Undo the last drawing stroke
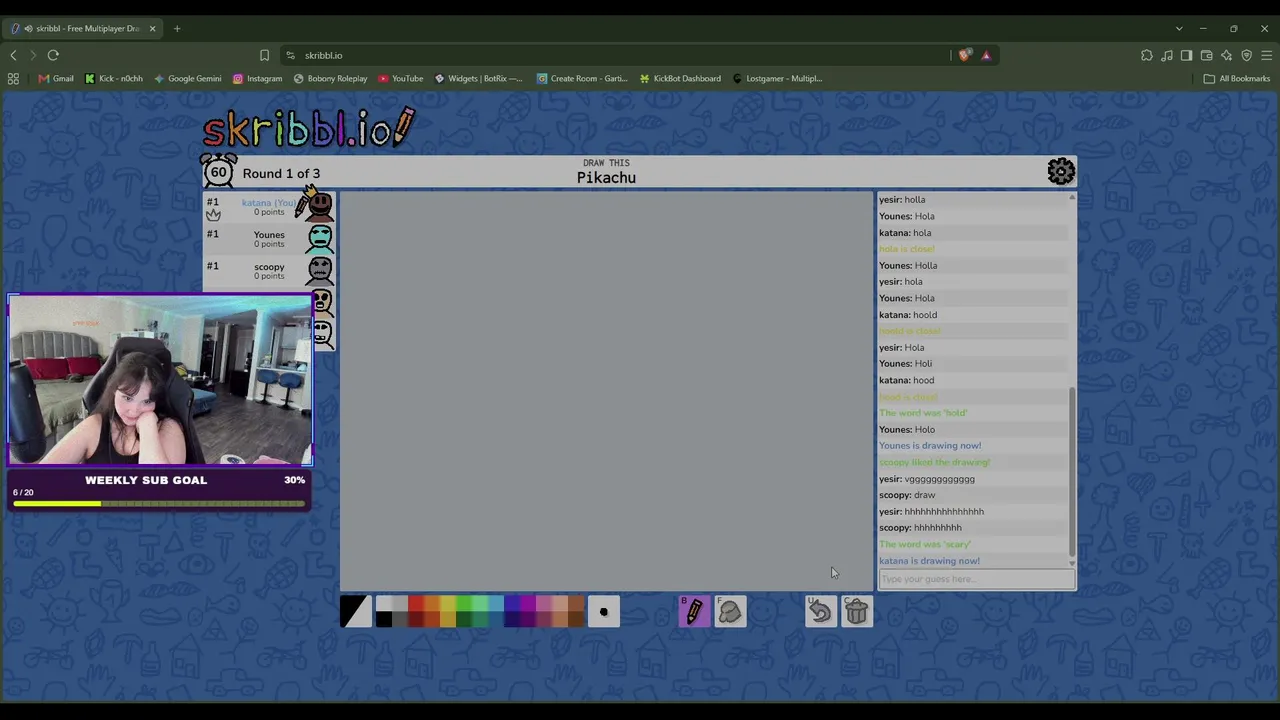Image resolution: width=1280 pixels, height=720 pixels. tap(820, 611)
